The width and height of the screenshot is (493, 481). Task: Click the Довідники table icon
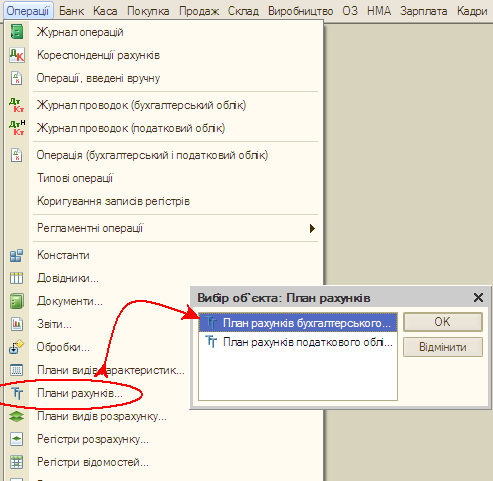(x=16, y=278)
